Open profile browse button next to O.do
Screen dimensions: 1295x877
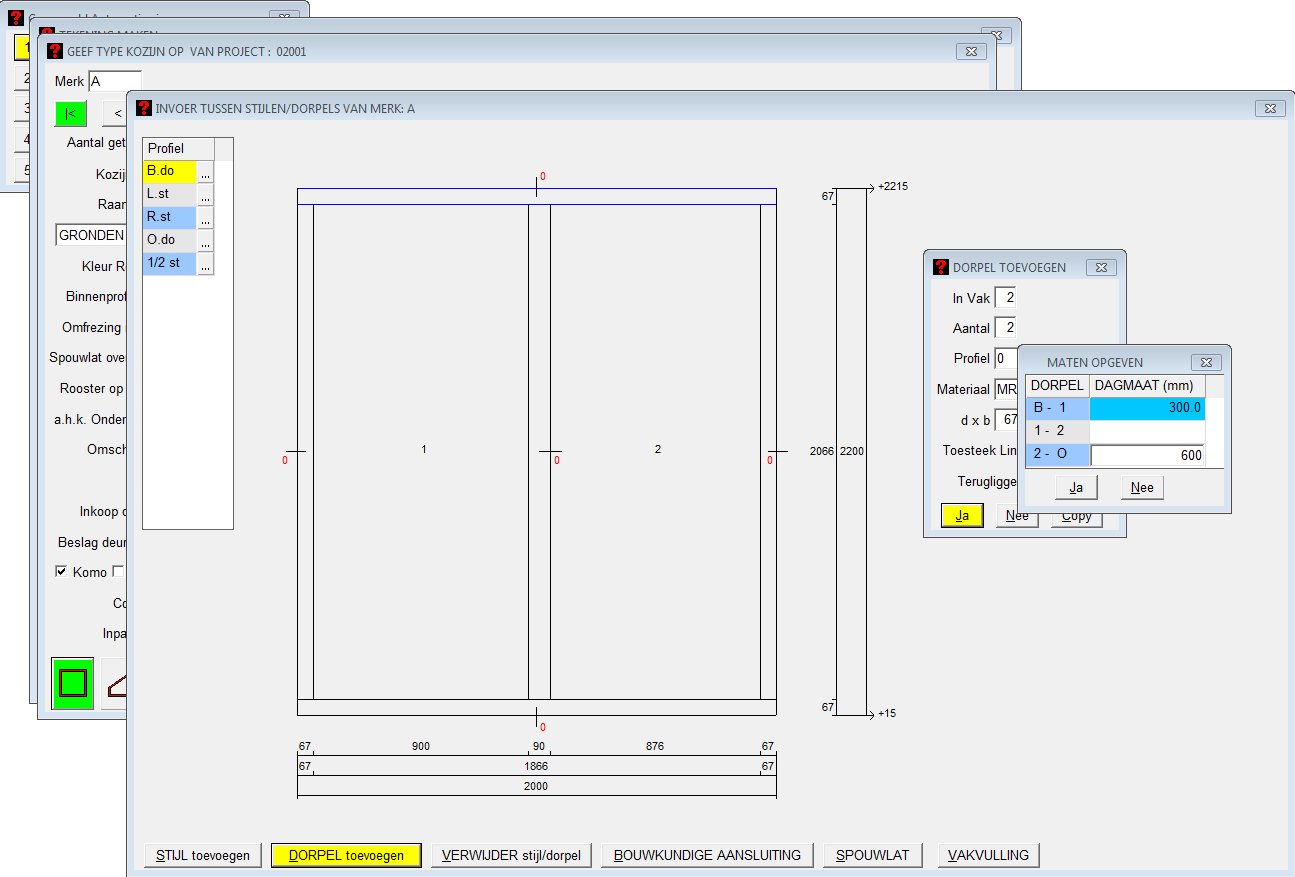coord(205,241)
